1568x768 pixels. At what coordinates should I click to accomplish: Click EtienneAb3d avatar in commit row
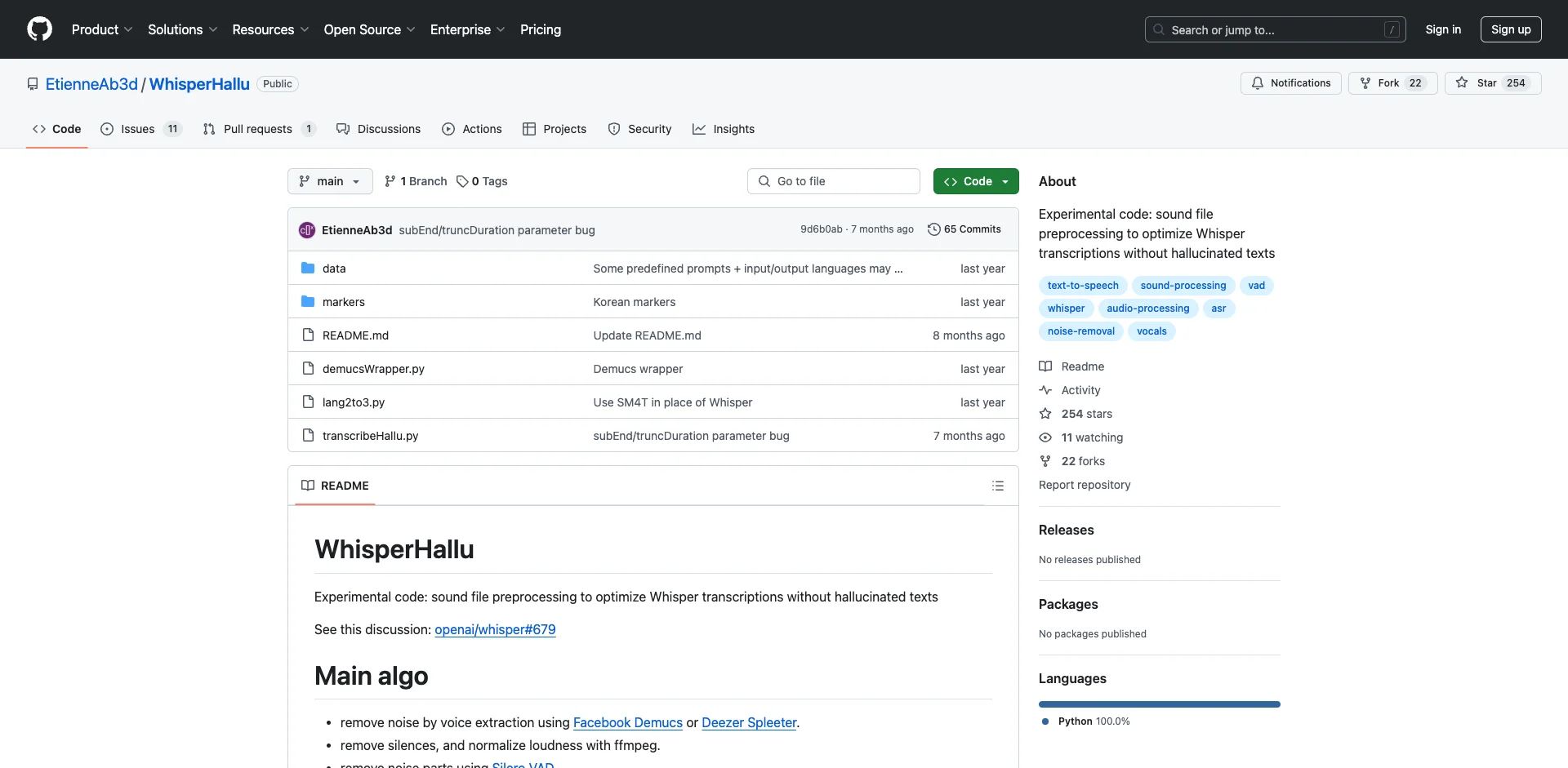(x=307, y=230)
